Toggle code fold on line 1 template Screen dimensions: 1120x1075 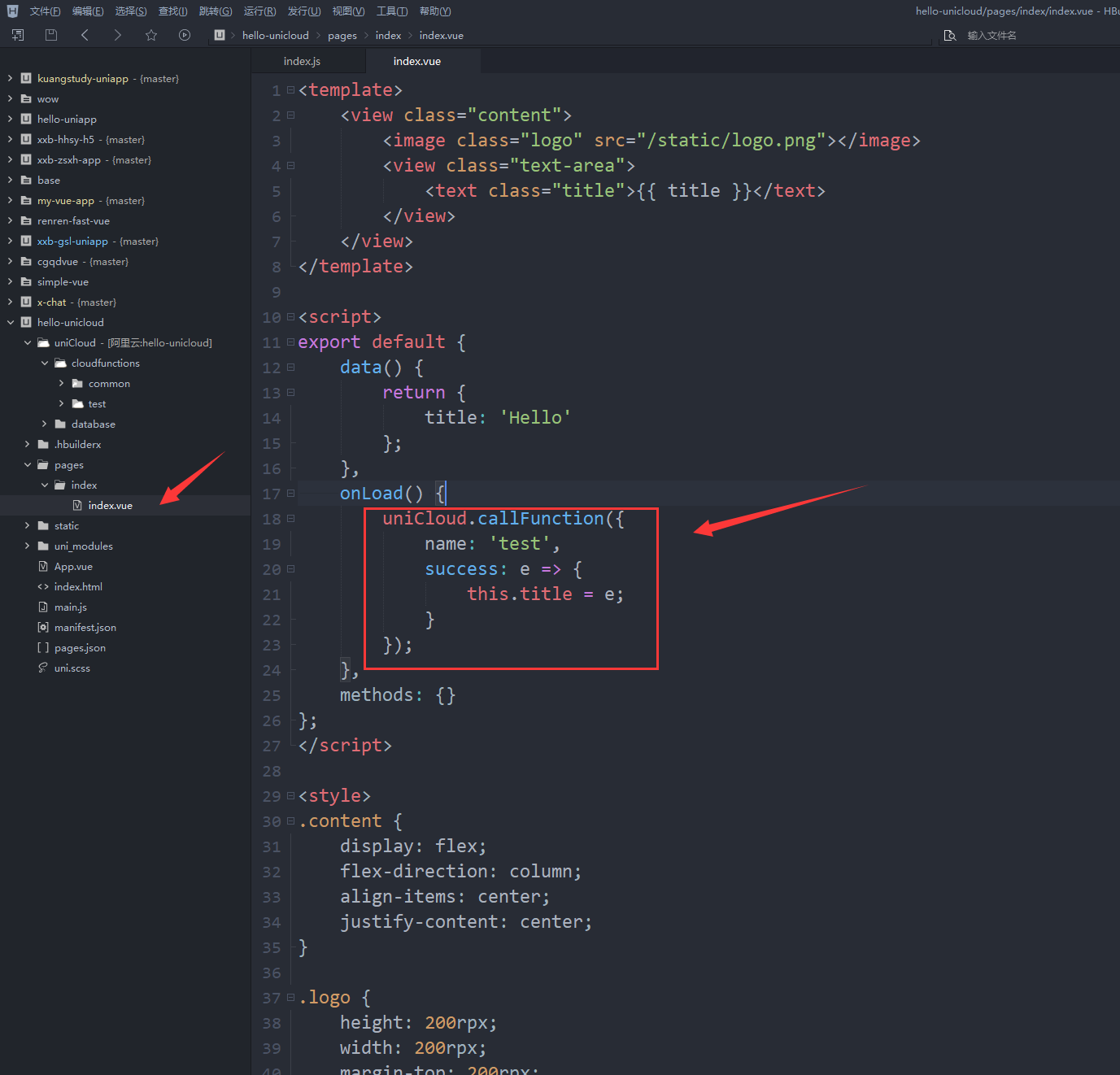(x=290, y=90)
